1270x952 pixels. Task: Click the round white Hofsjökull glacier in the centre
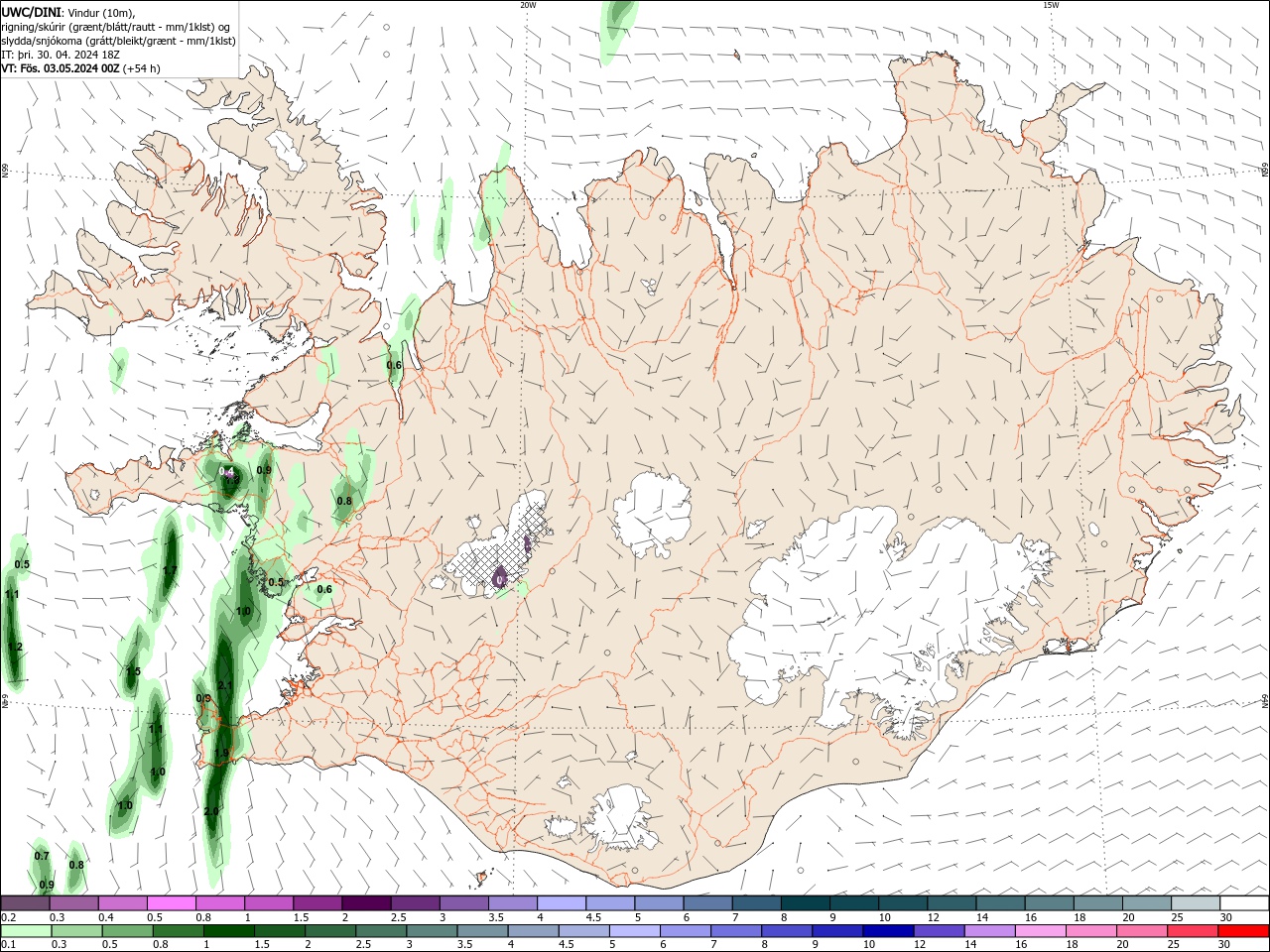(651, 516)
